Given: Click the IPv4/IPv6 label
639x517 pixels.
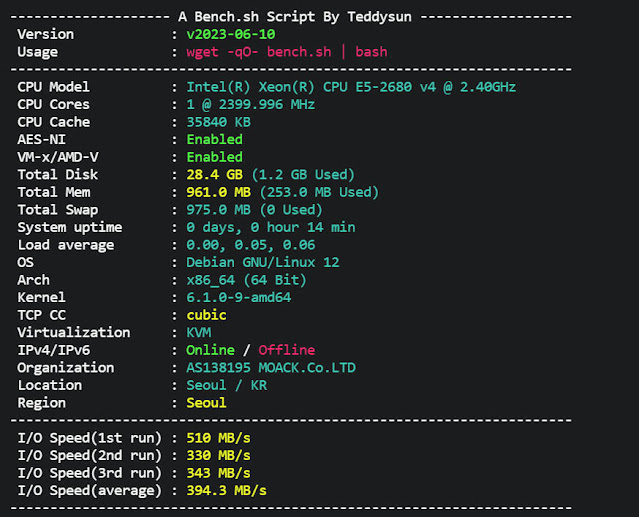Looking at the screenshot, I should 54,350.
